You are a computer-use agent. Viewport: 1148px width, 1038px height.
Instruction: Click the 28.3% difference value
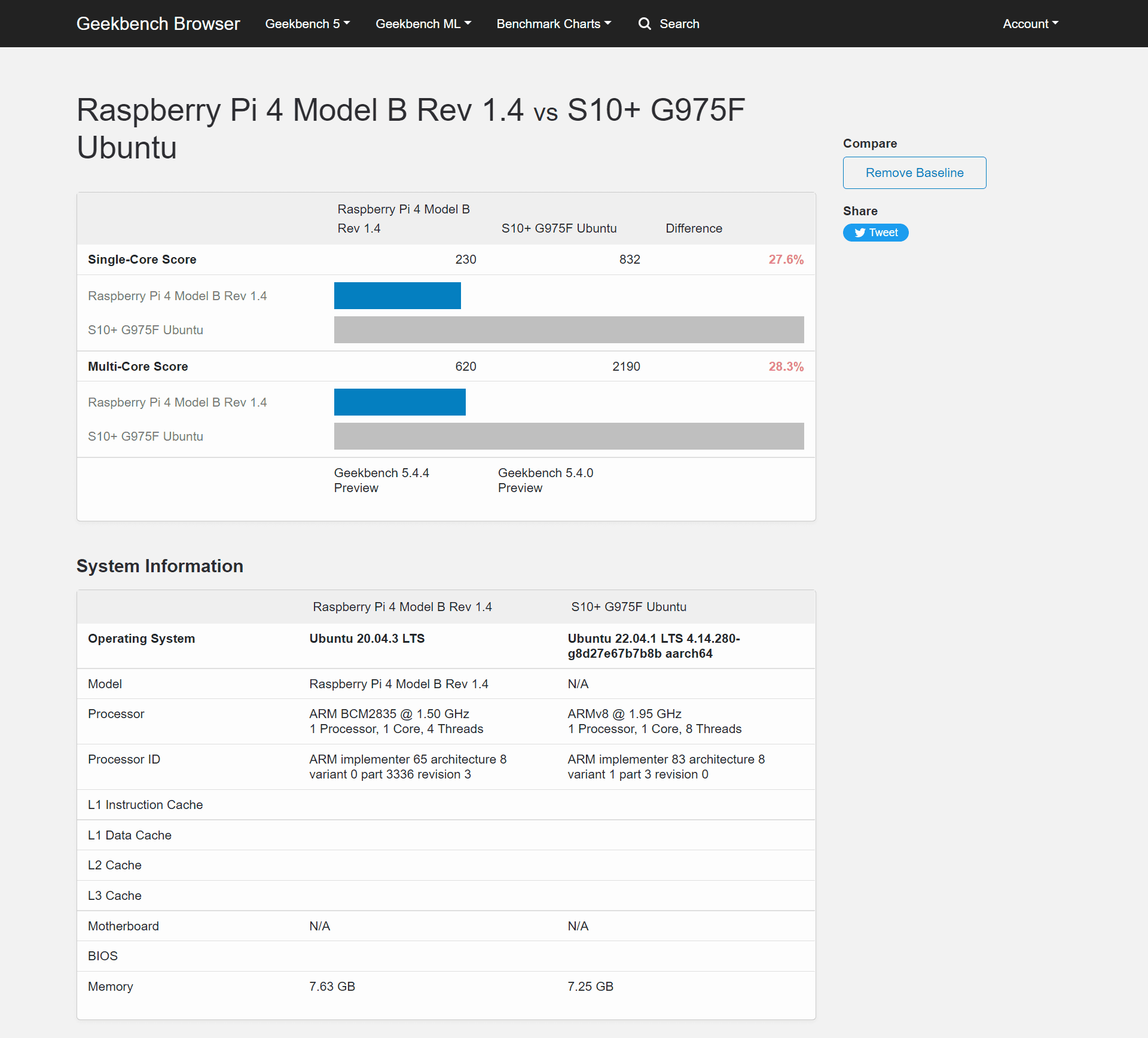point(786,367)
